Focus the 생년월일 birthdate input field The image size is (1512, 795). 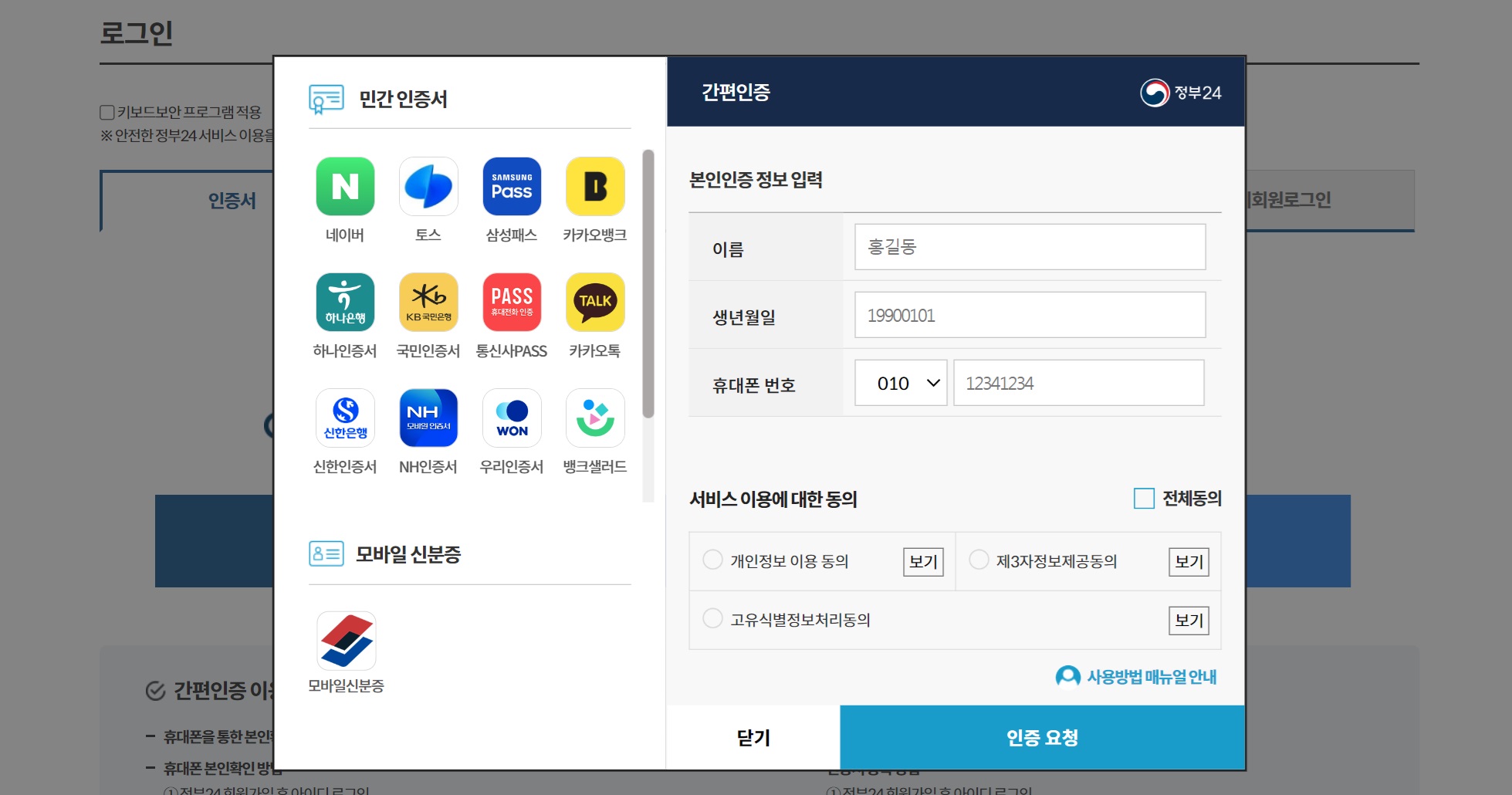point(1030,315)
